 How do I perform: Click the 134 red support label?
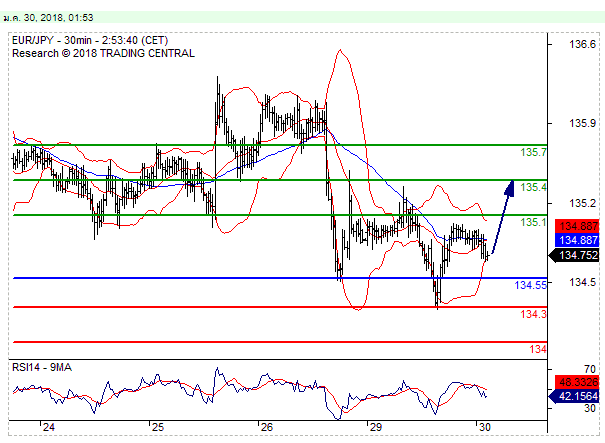[x=538, y=349]
